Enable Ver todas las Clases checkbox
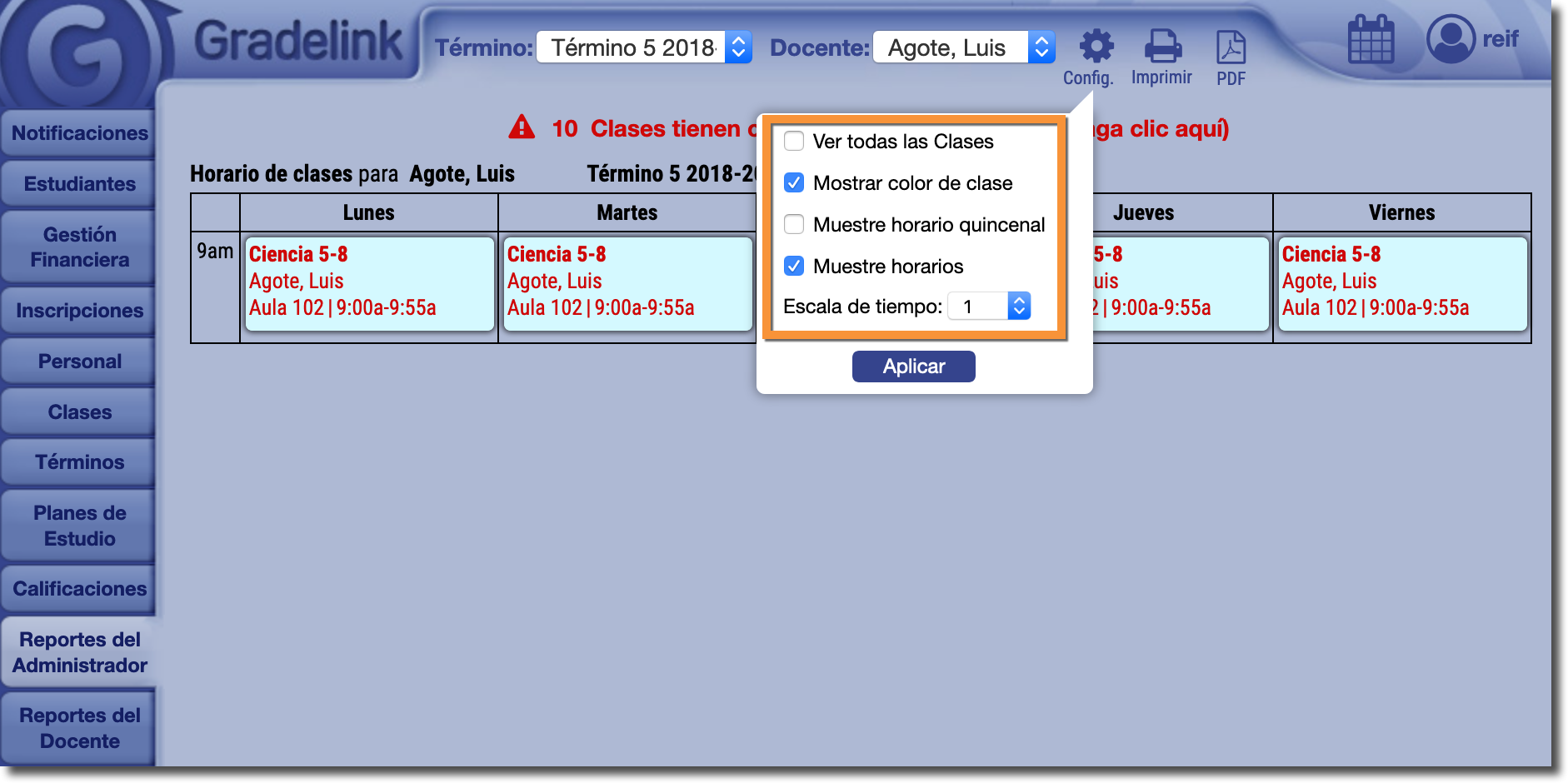The image size is (1568, 783). [794, 142]
